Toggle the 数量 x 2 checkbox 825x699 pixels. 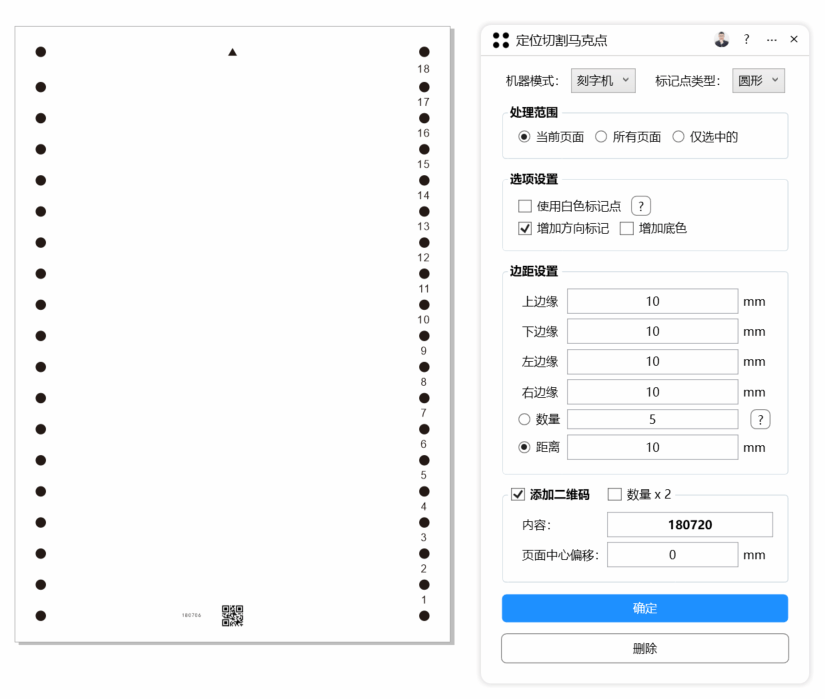pos(615,494)
